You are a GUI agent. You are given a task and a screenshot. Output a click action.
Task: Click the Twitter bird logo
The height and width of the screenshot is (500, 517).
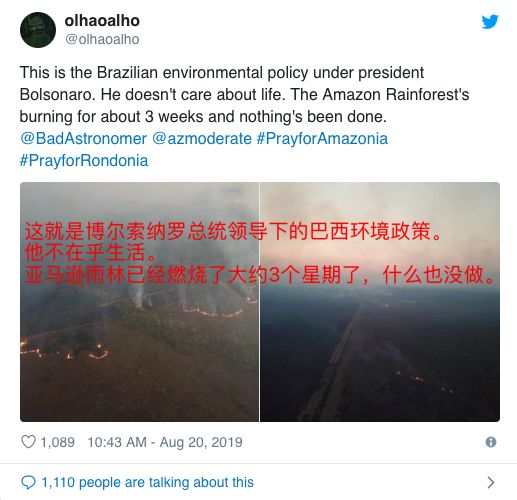pyautogui.click(x=490, y=21)
